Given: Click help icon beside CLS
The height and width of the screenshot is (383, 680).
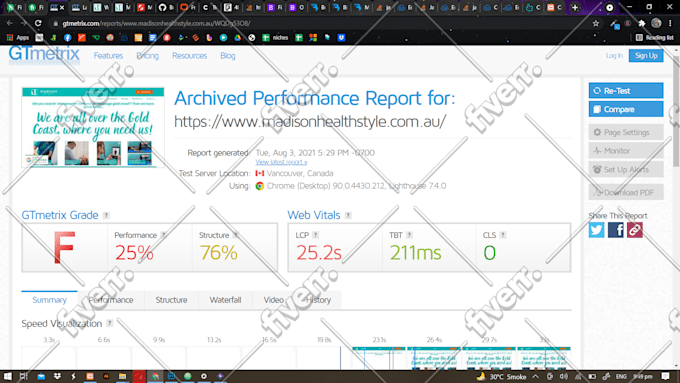Looking at the screenshot, I should (503, 235).
